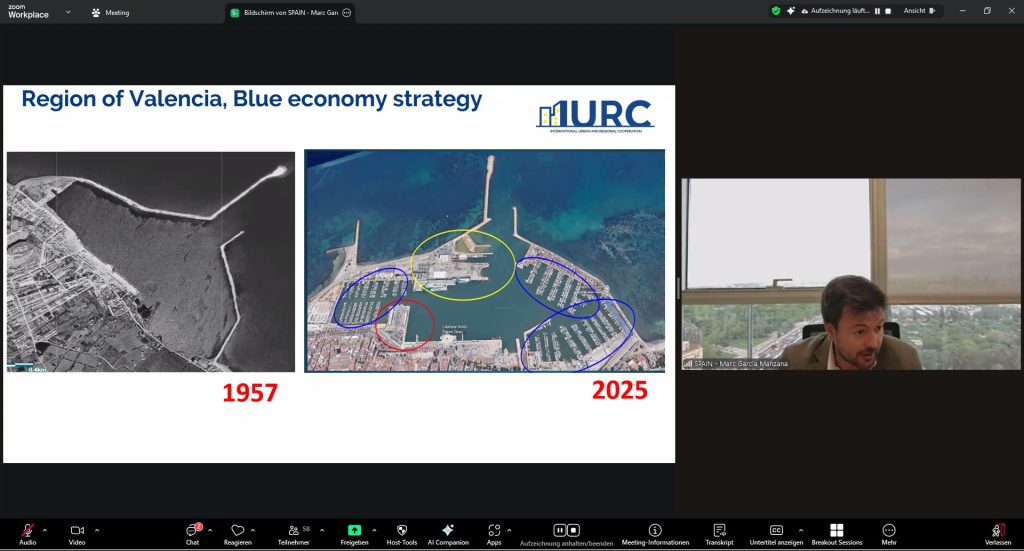1024x551 pixels.
Task: Click the divider handle between slide and video
Action: pyautogui.click(x=678, y=287)
